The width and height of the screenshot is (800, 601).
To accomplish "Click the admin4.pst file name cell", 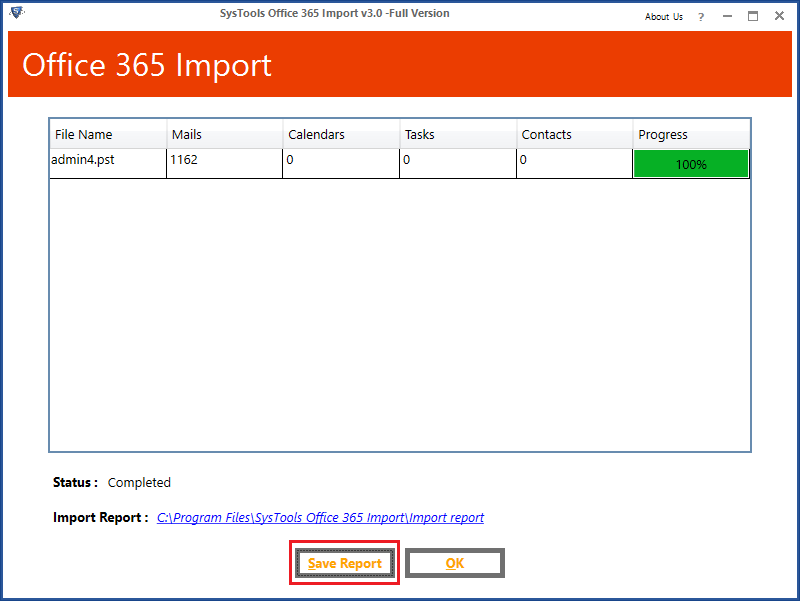I will (108, 163).
